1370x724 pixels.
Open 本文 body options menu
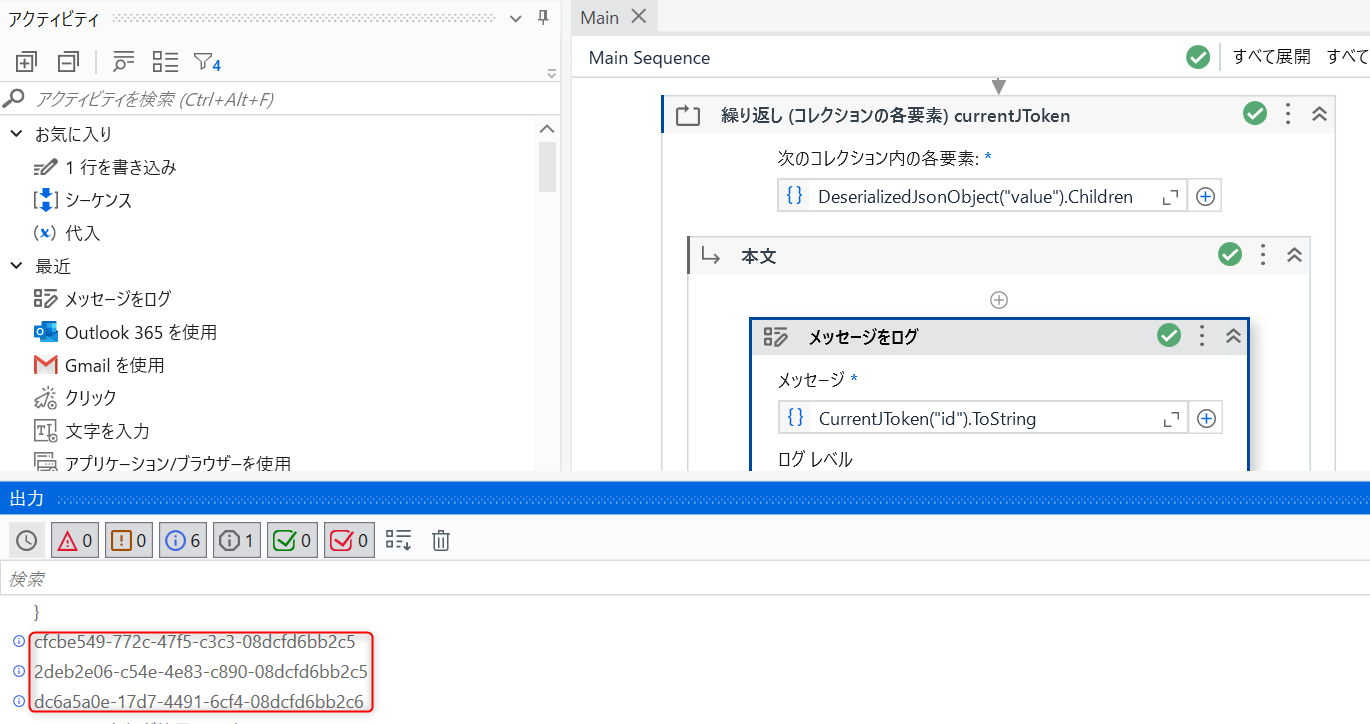(x=1263, y=255)
